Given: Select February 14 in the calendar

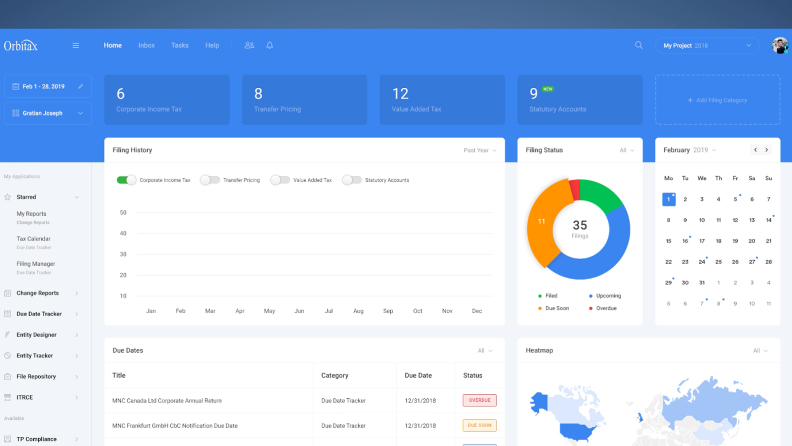Looking at the screenshot, I should pyautogui.click(x=768, y=220).
